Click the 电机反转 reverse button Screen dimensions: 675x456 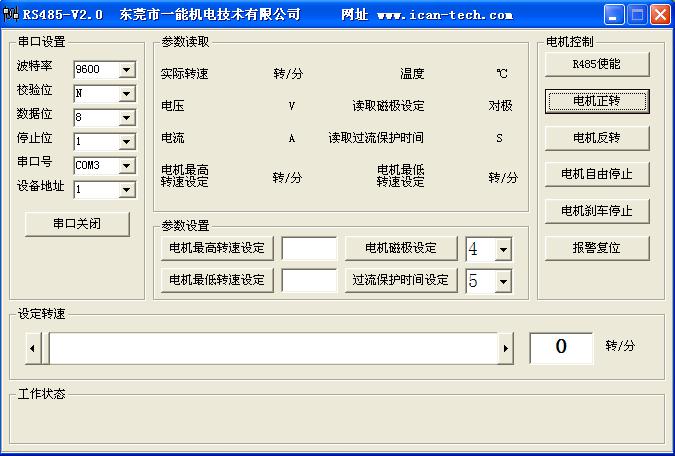point(597,138)
